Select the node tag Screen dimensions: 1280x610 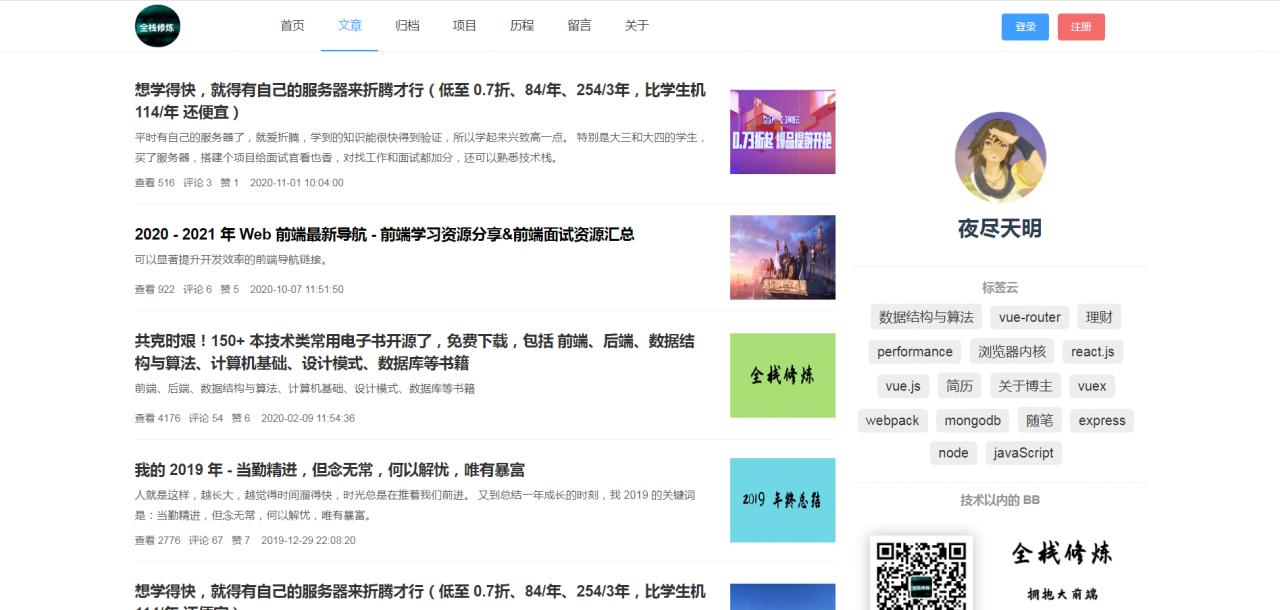(953, 453)
